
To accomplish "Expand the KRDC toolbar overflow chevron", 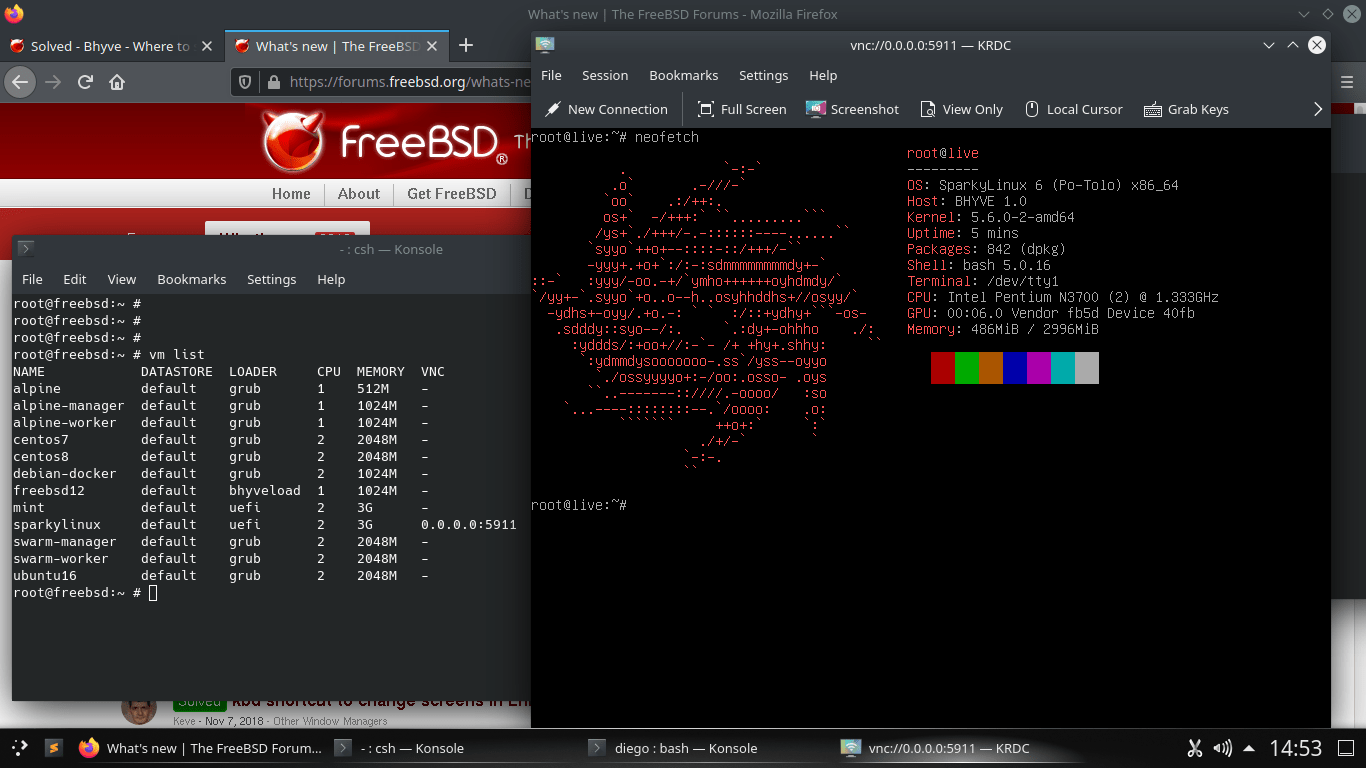I will [x=1318, y=109].
